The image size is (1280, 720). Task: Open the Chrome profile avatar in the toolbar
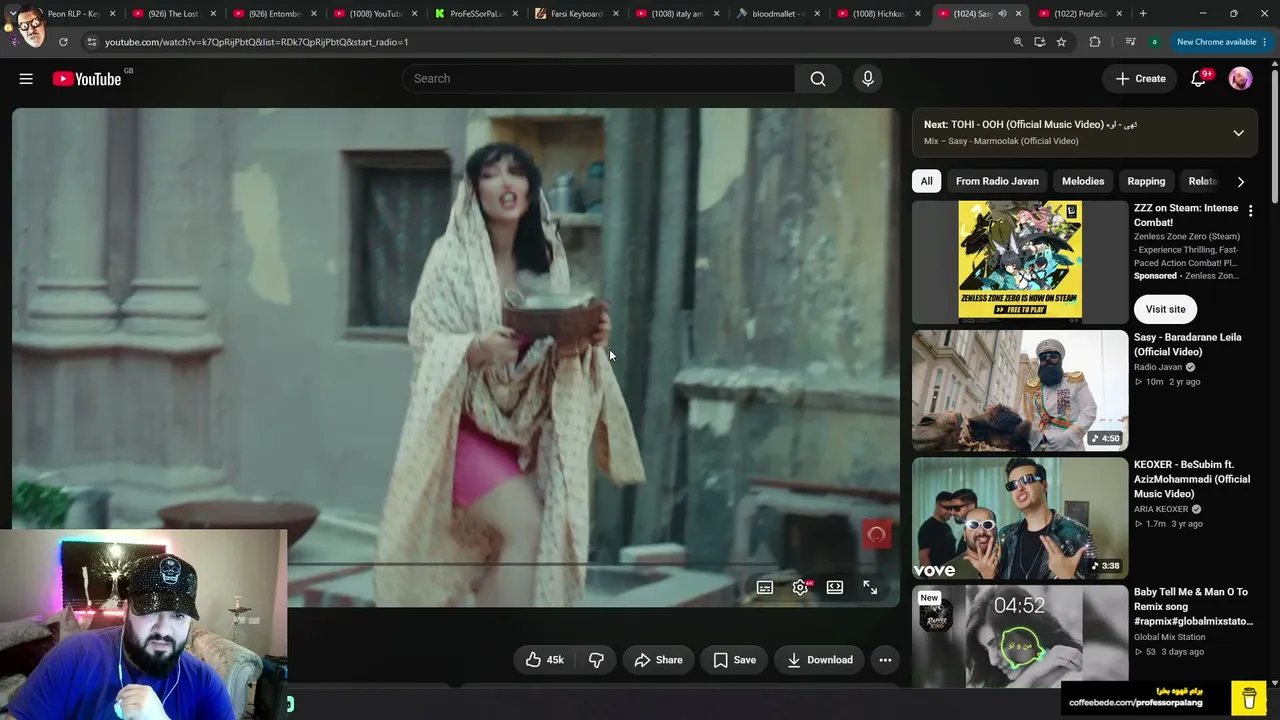click(x=1155, y=42)
